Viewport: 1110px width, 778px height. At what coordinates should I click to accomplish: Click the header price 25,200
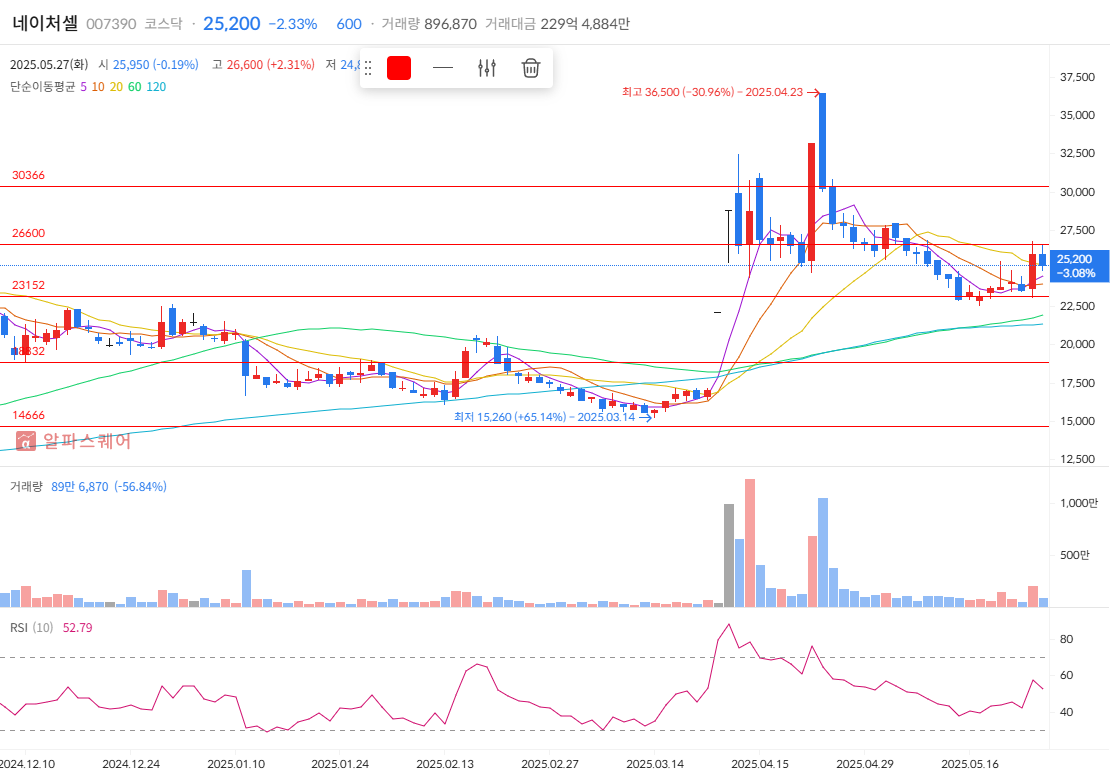tap(231, 24)
